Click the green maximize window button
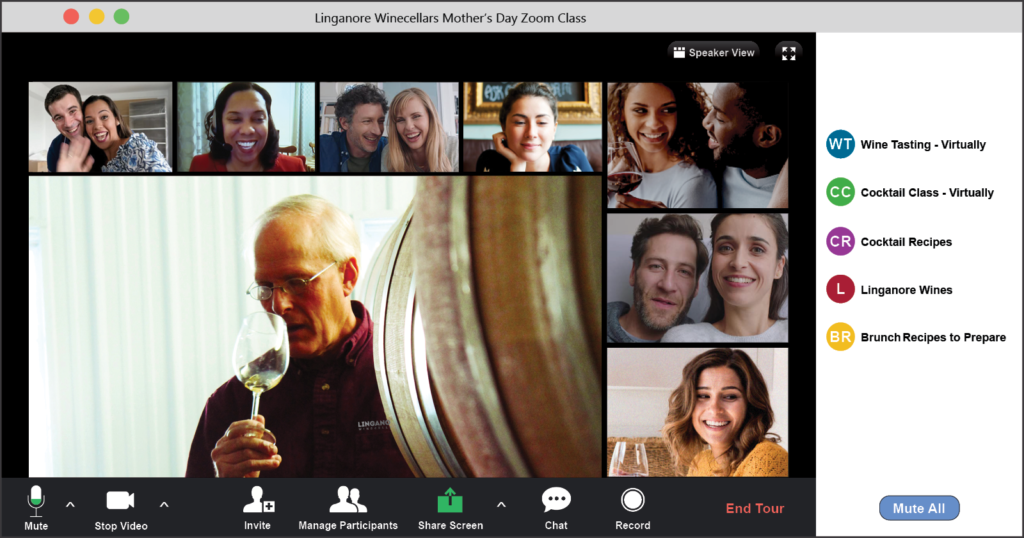The width and height of the screenshot is (1024, 538). pyautogui.click(x=121, y=16)
